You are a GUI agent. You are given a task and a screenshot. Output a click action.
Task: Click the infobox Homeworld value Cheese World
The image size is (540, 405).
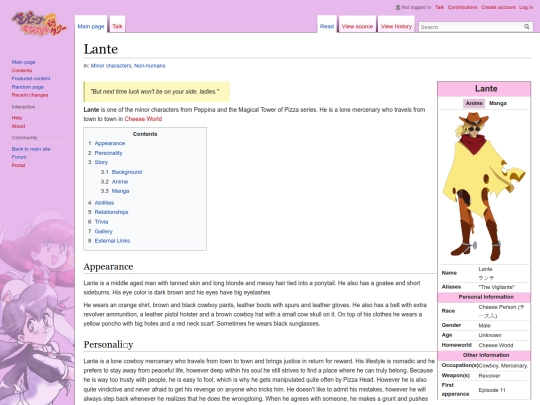click(x=496, y=345)
